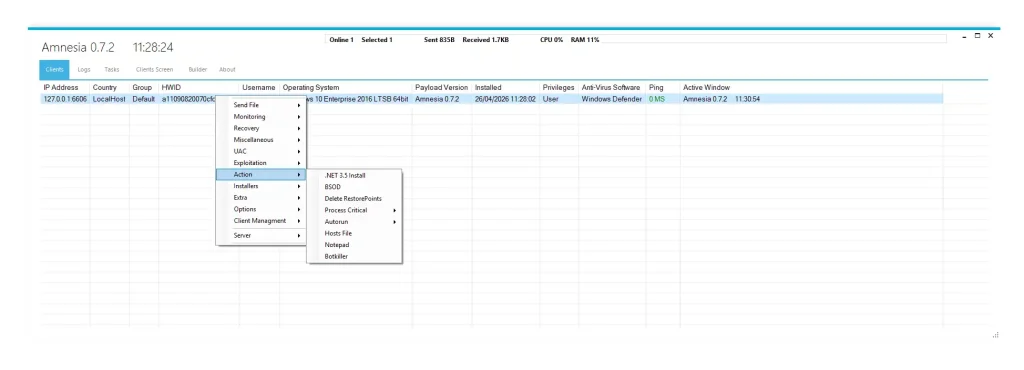Click the BSOD submenu entry
The height and width of the screenshot is (370, 1024).
355,187
